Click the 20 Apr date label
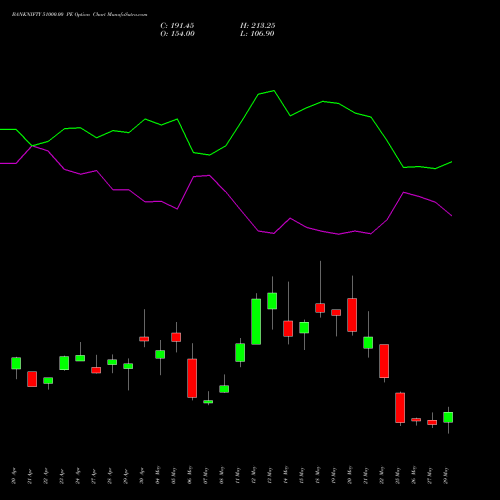 point(14,476)
